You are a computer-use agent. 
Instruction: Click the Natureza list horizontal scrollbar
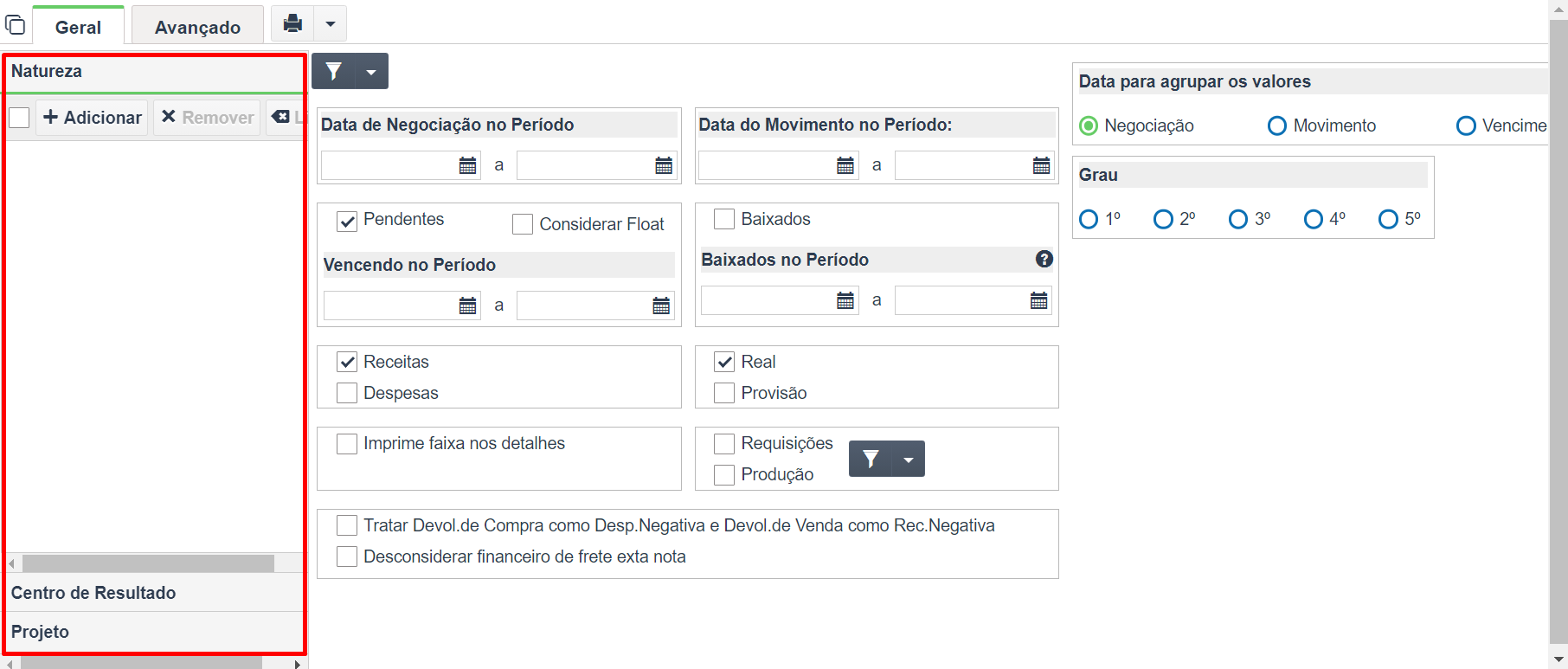pos(148,563)
